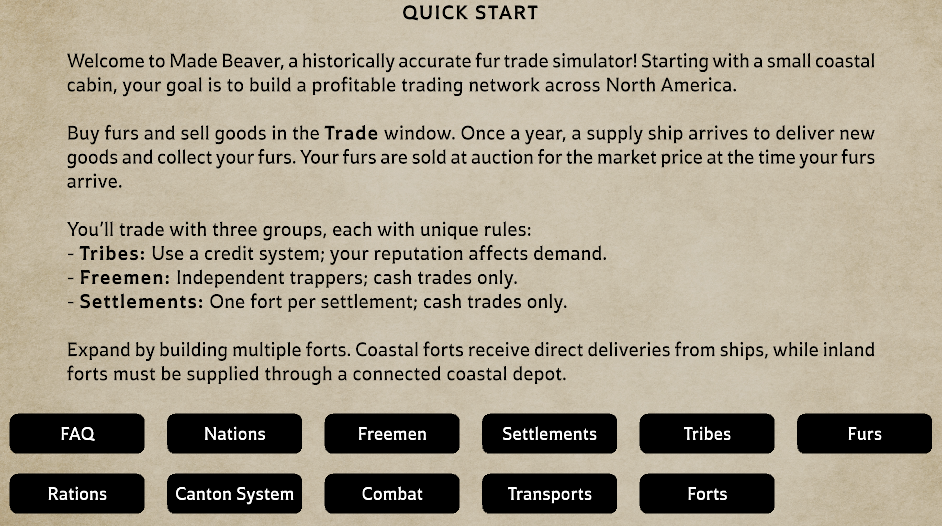
Task: Show the Rations help page
Action: (x=77, y=494)
